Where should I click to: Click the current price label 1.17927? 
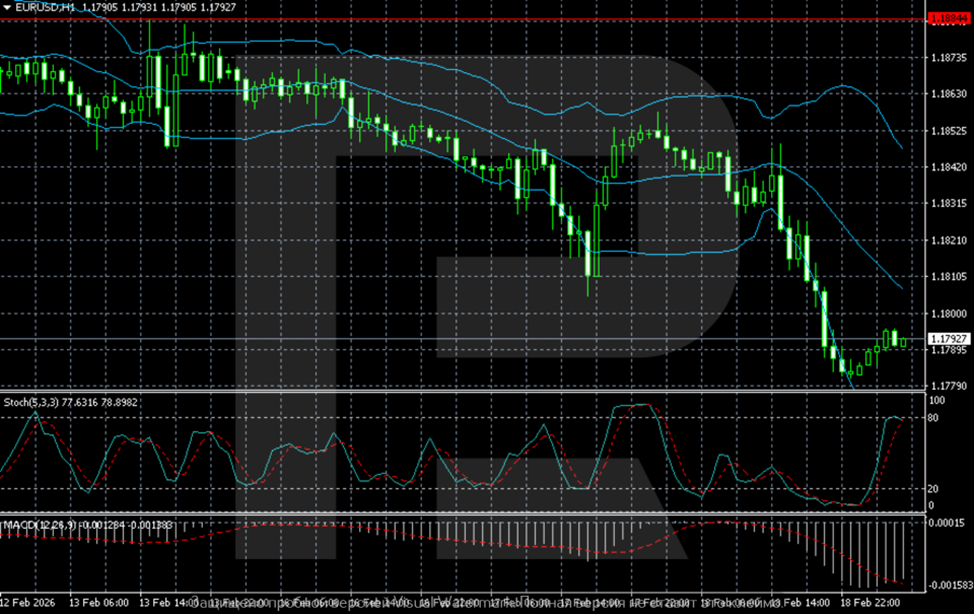tap(948, 339)
